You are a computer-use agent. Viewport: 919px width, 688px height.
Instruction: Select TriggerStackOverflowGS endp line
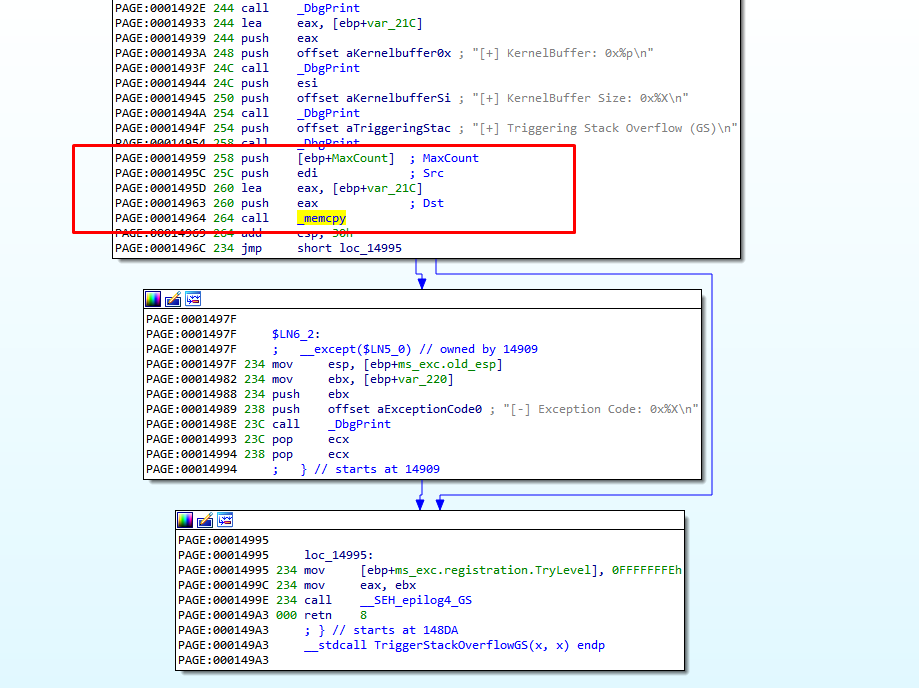coord(454,645)
